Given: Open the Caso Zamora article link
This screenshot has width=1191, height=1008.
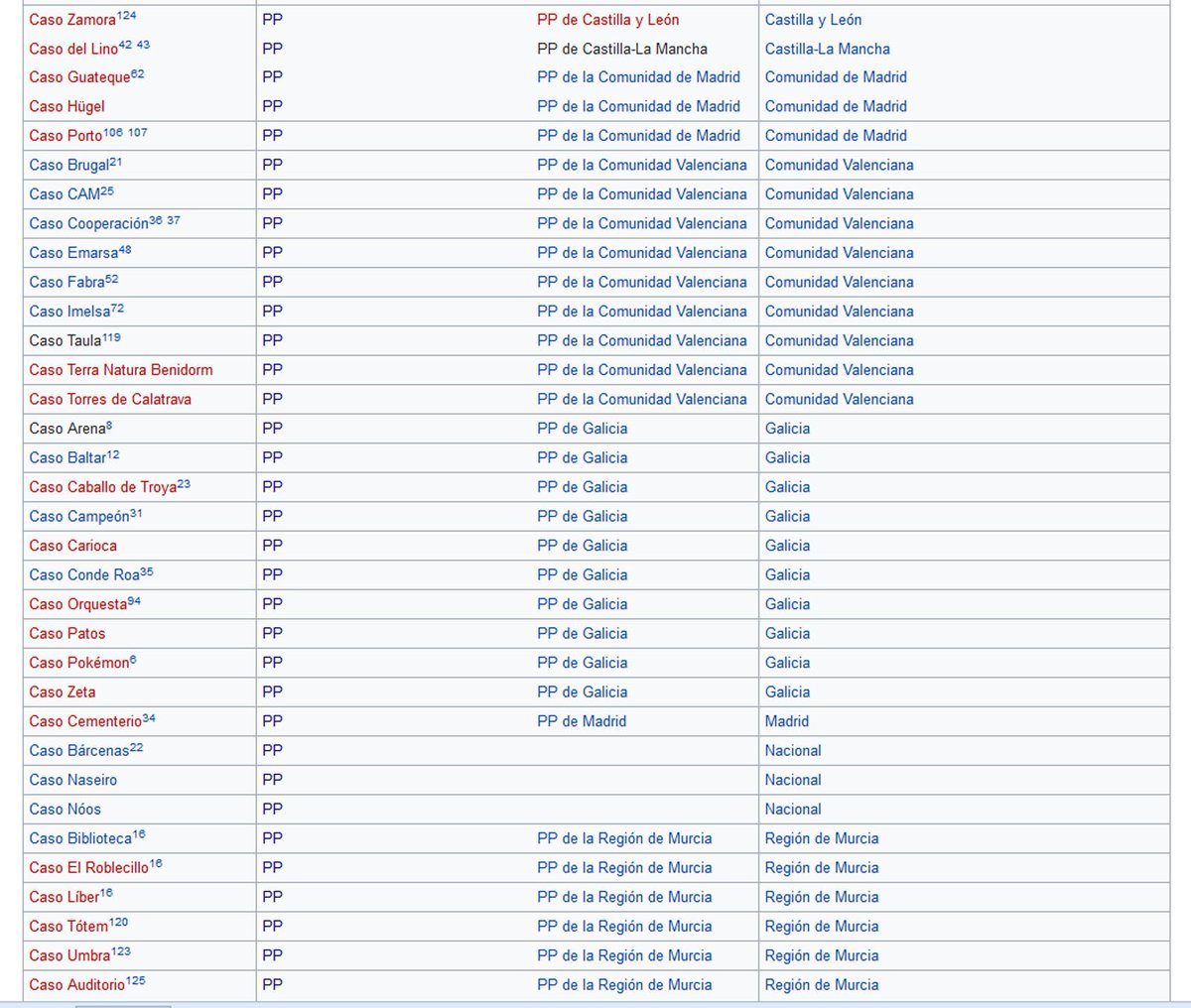Looking at the screenshot, I should click(72, 20).
